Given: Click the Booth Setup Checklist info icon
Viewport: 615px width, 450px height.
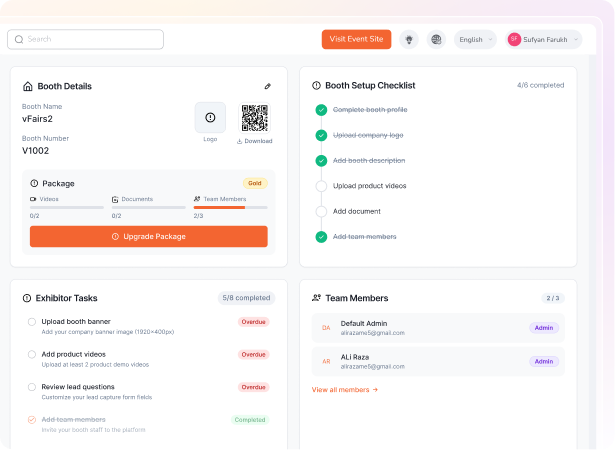Looking at the screenshot, I should click(x=316, y=86).
